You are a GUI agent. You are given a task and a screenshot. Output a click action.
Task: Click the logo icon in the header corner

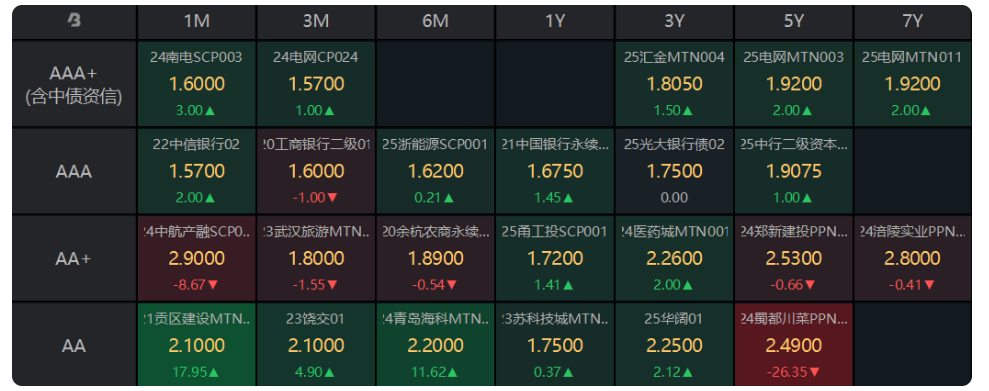coord(74,21)
